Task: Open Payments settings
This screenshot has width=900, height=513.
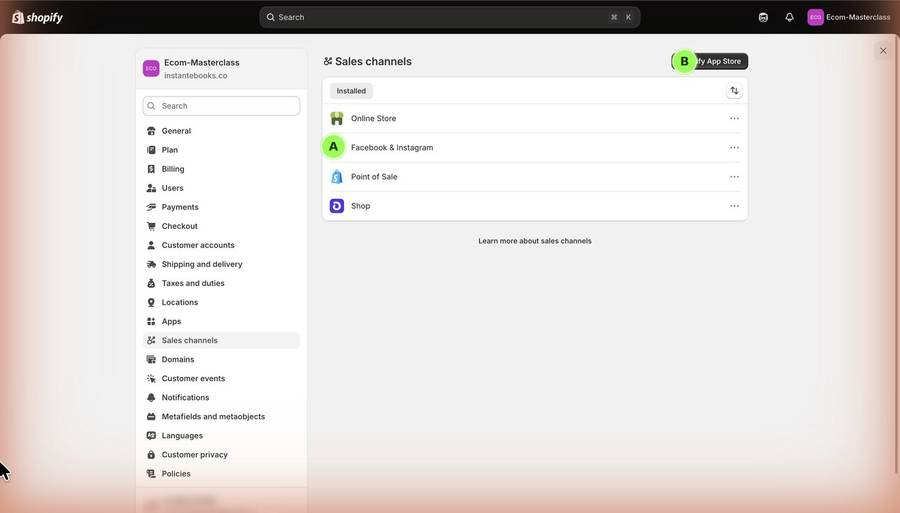Action: (221, 207)
